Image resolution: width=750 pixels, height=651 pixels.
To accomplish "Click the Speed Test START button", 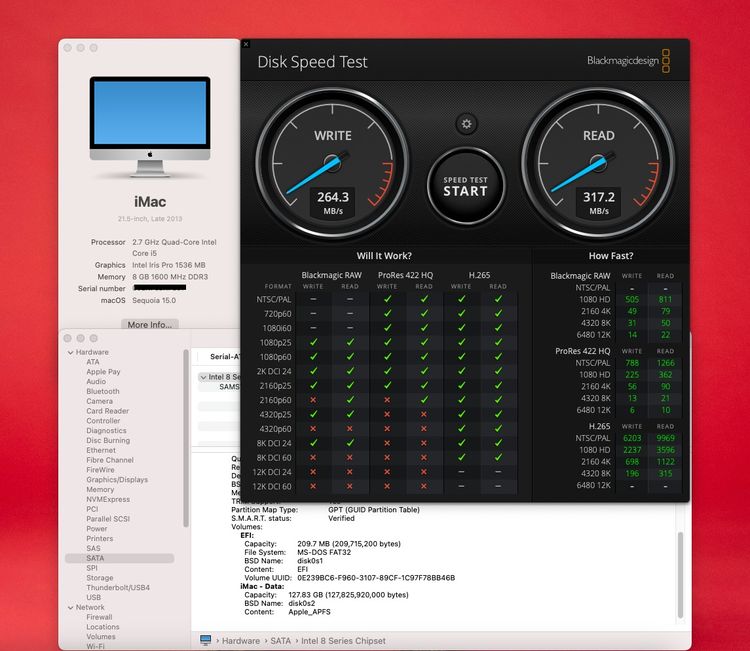I will tap(465, 186).
